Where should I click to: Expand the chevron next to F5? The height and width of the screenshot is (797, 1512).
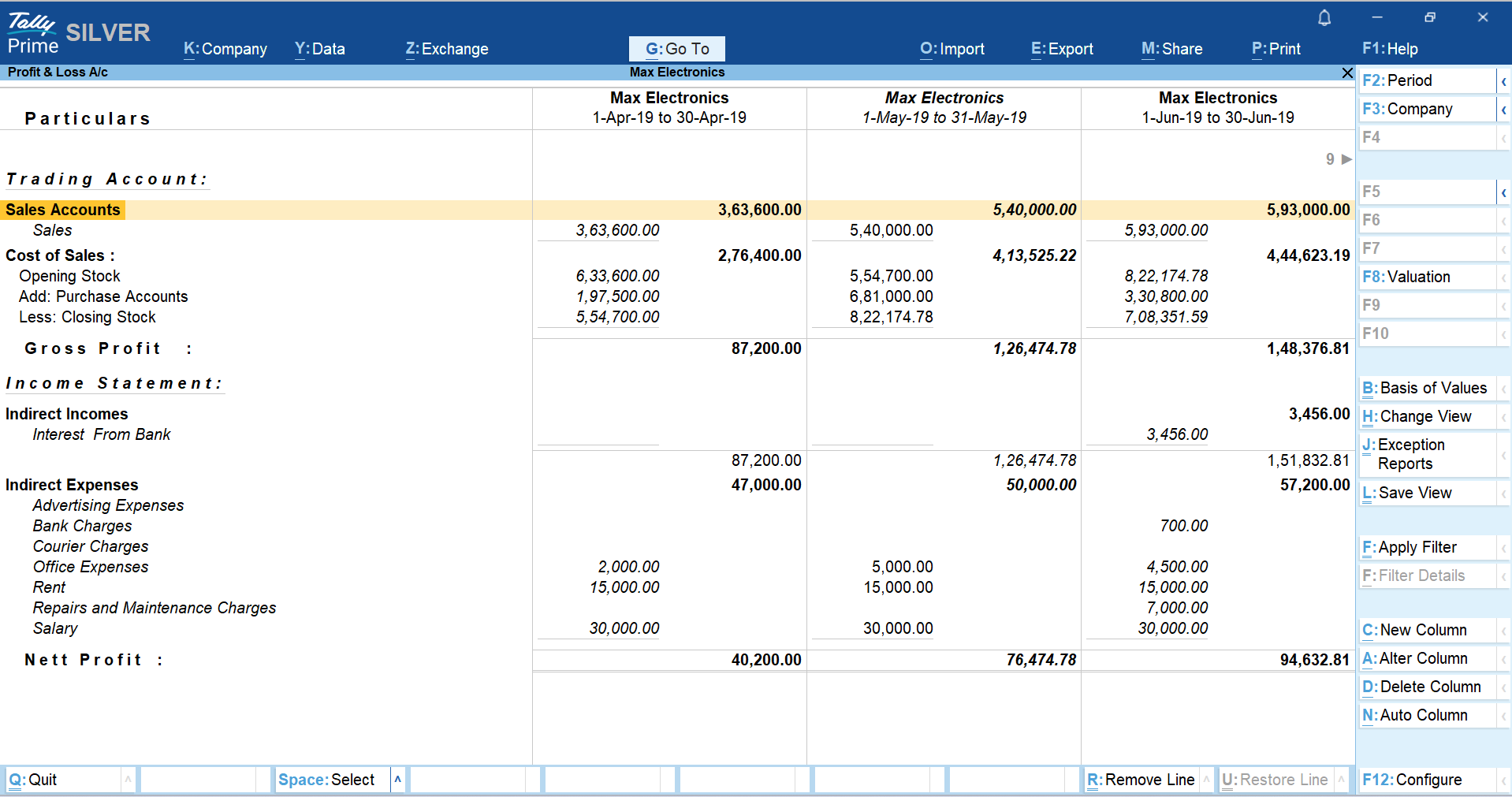[x=1504, y=192]
